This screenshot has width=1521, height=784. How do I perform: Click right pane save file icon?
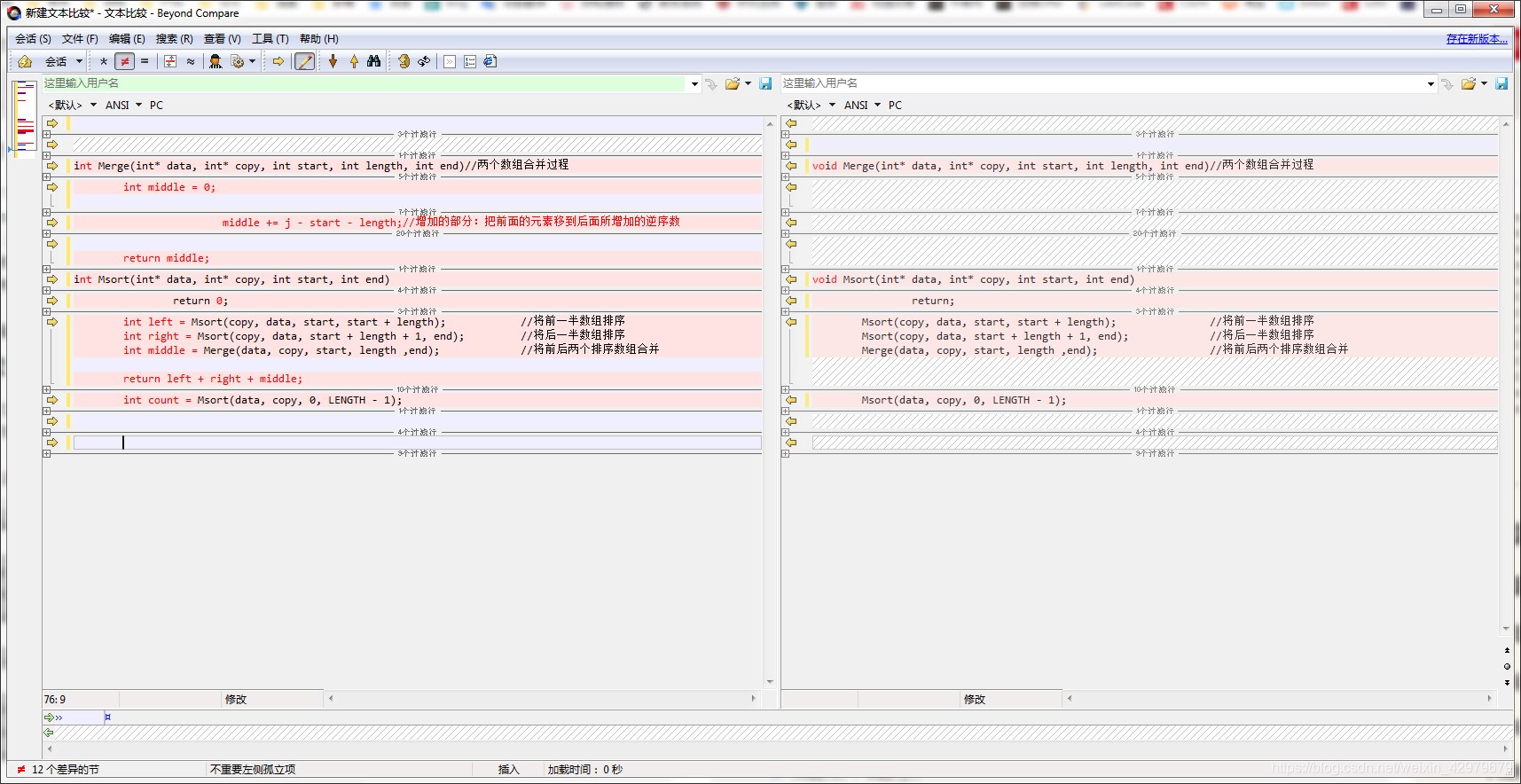1501,83
